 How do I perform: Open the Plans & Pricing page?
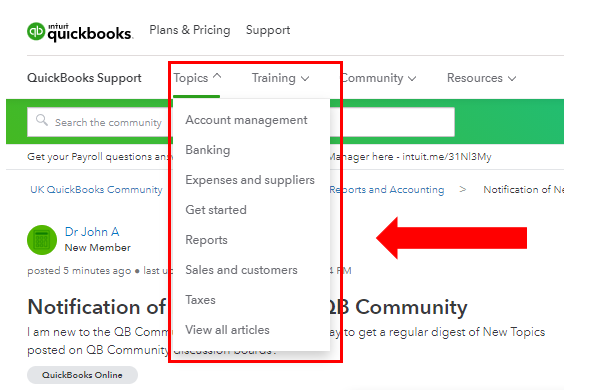tap(189, 30)
